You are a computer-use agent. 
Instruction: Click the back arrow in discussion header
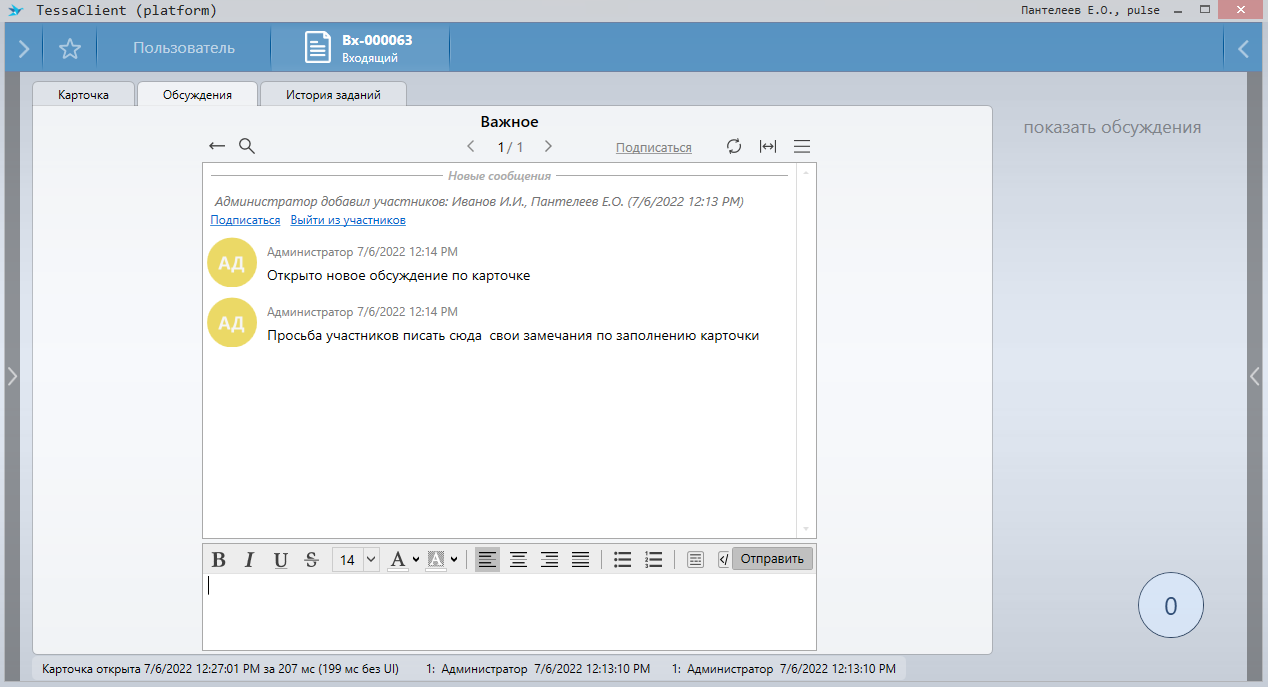[217, 147]
